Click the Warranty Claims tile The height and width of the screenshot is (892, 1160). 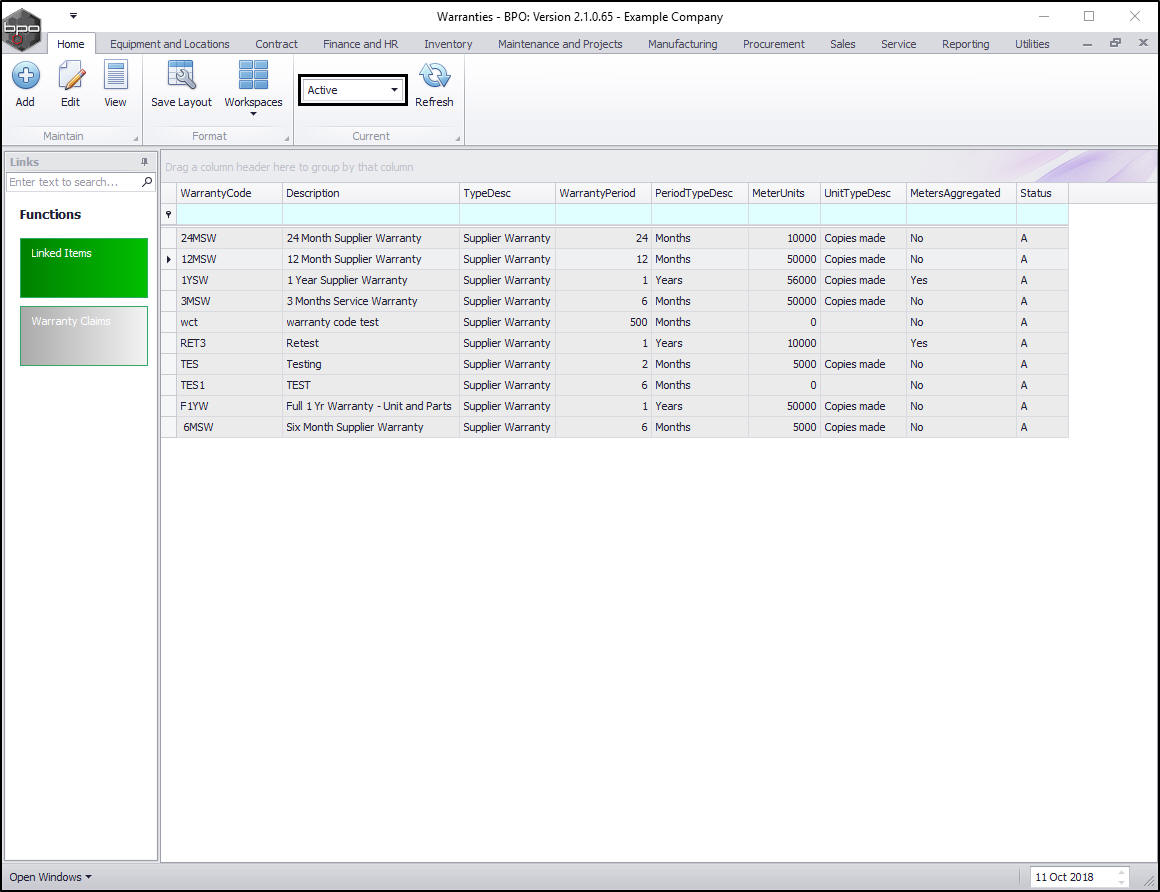tap(84, 336)
